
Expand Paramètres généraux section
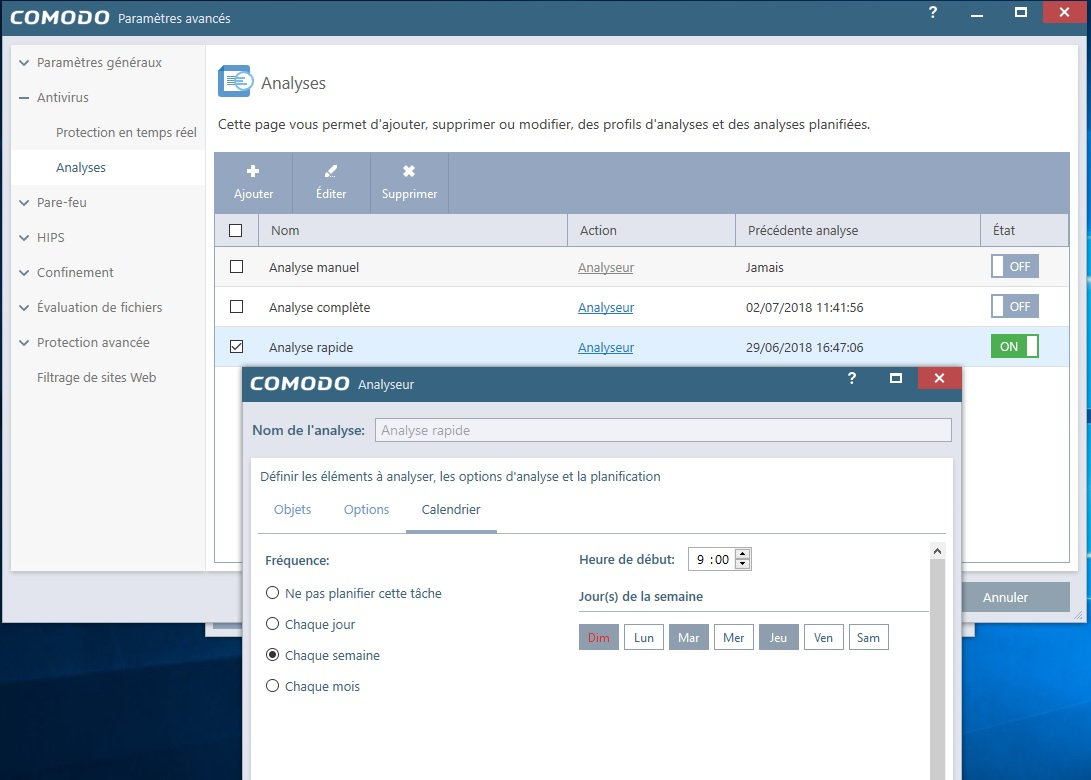24,63
